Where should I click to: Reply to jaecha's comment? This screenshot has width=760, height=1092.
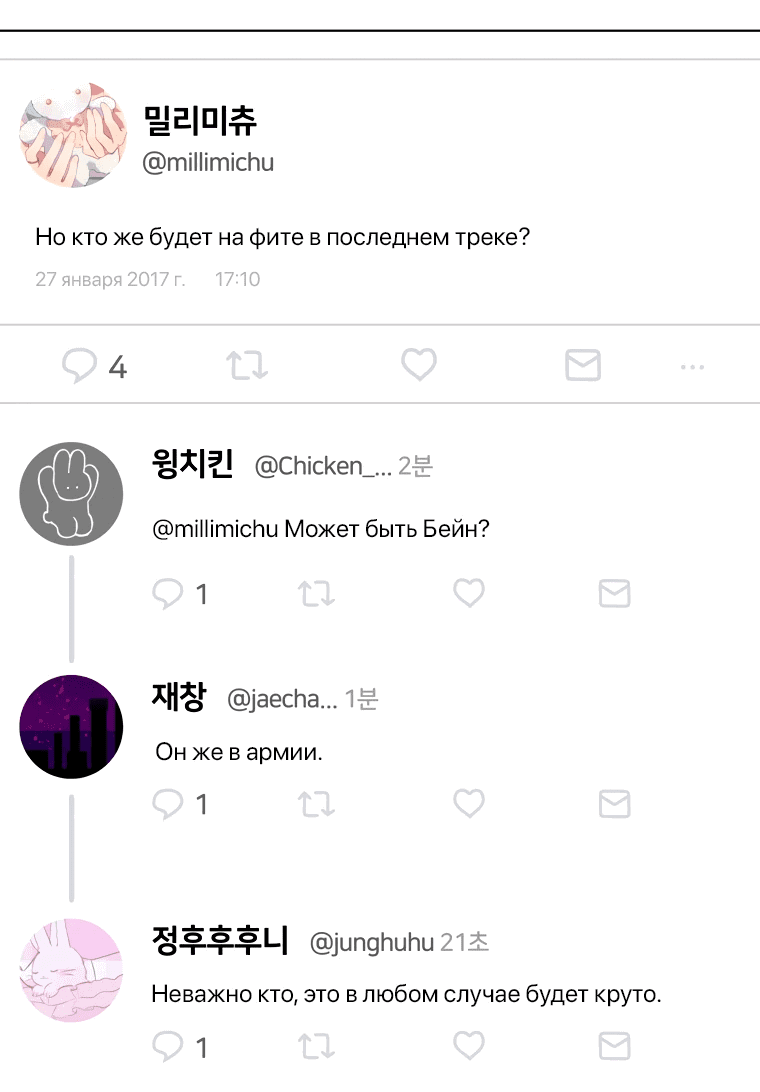click(x=168, y=804)
